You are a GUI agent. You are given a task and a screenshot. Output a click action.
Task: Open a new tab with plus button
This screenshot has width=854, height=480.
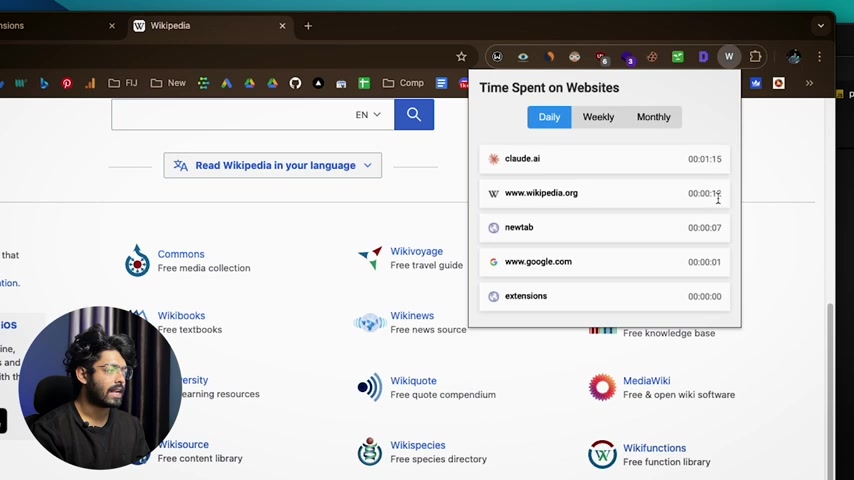(308, 26)
